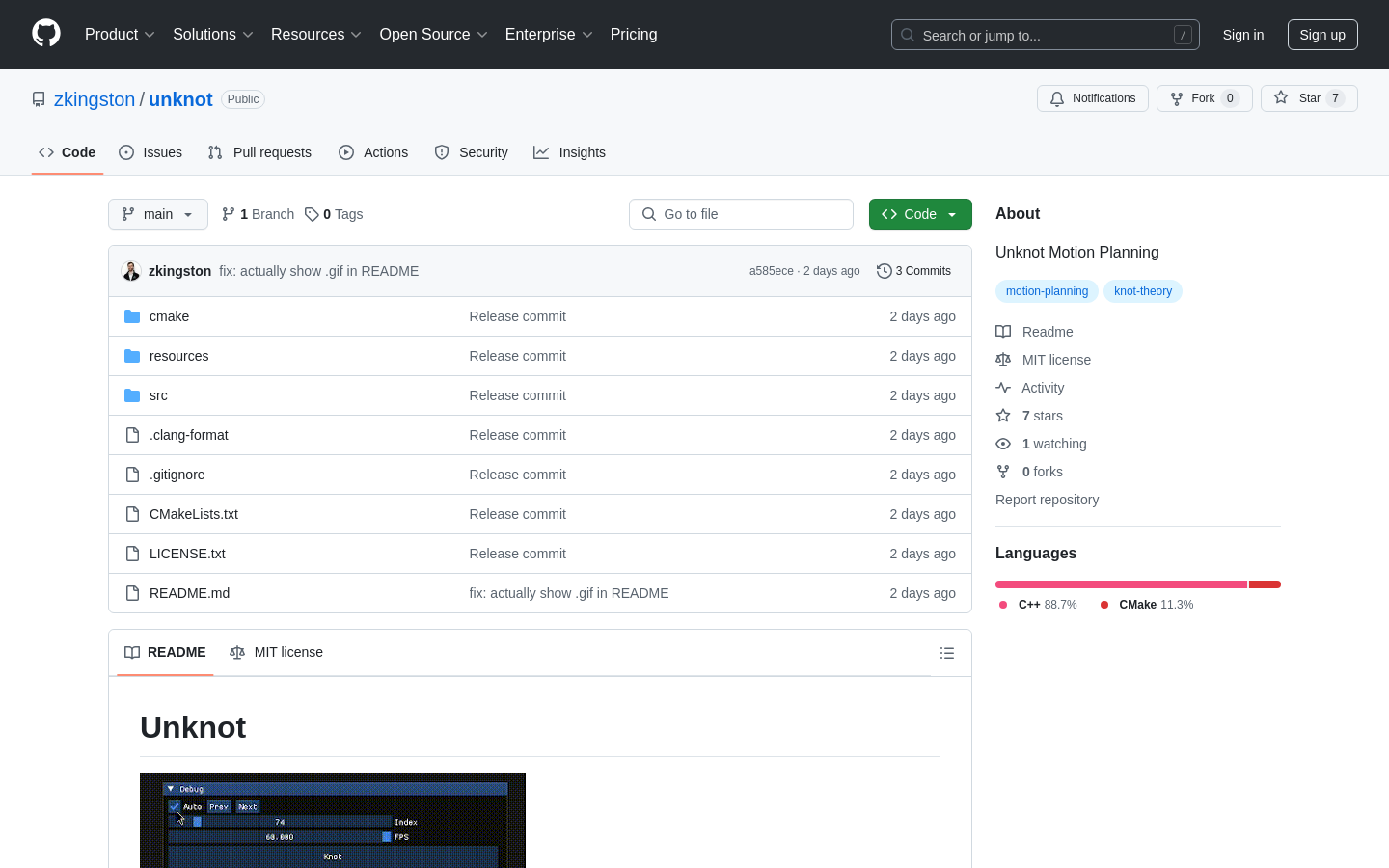Open the cmake folder
The image size is (1389, 868).
coord(169,316)
